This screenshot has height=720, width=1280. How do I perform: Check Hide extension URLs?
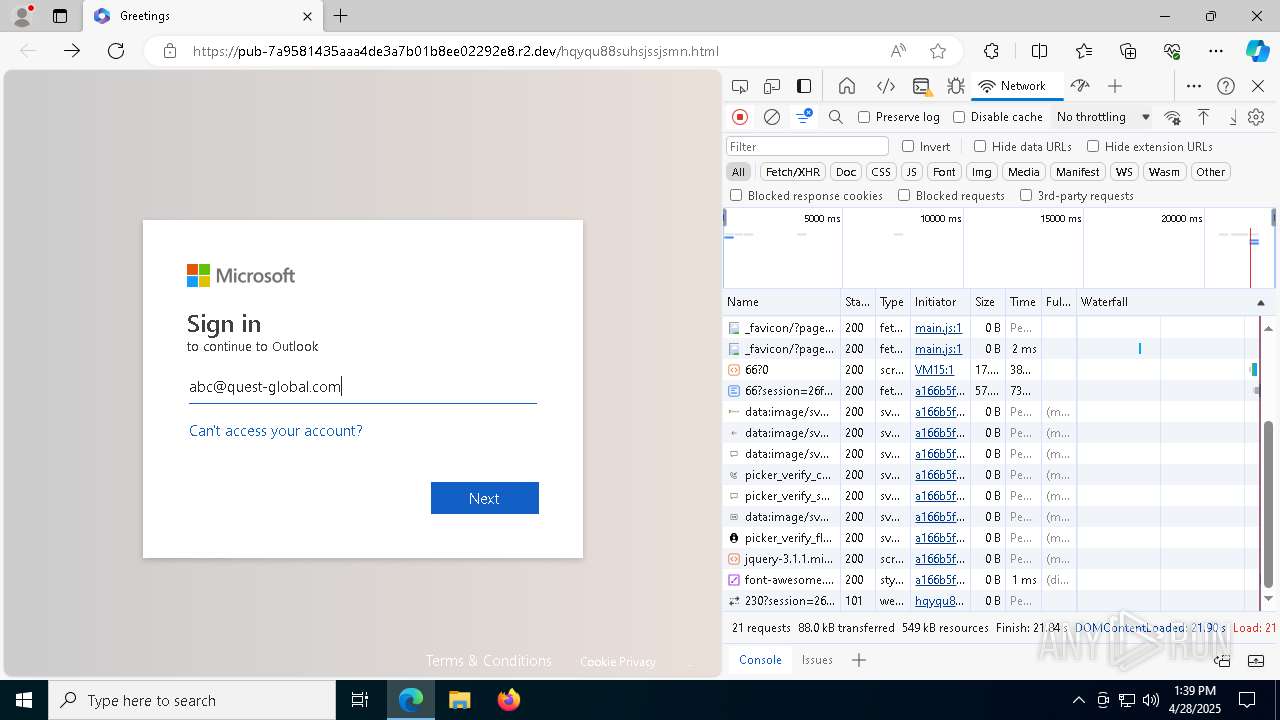pos(1093,146)
